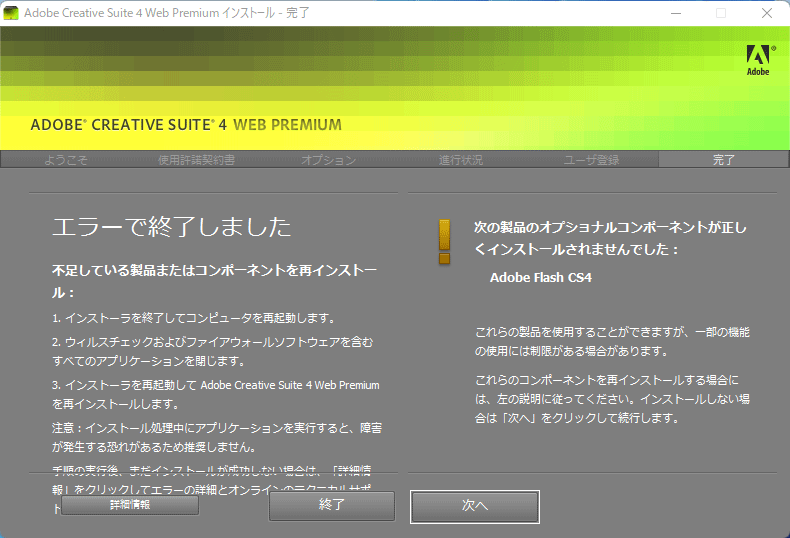790x538 pixels.
Task: Click step 3 インストーラを再起動して instruction text
Action: tap(216, 394)
